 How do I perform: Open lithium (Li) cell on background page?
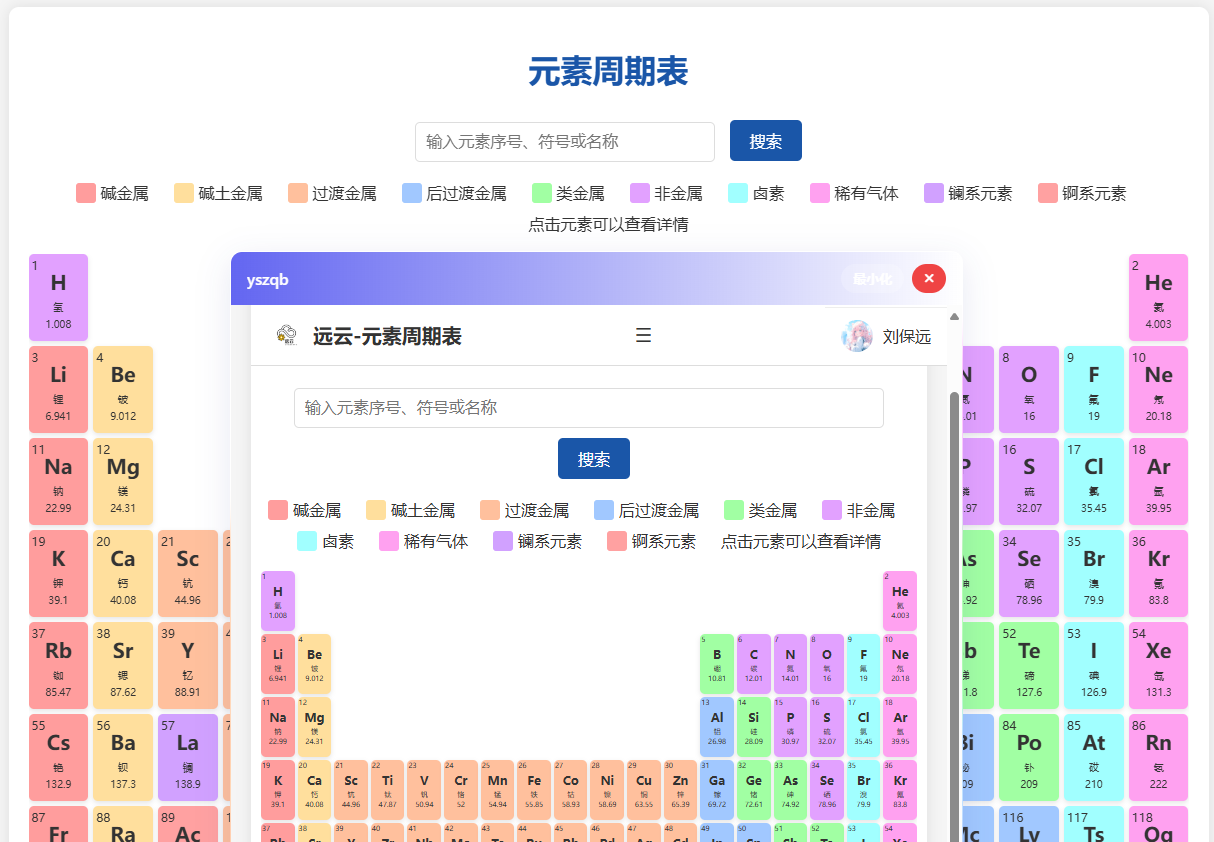tap(59, 389)
